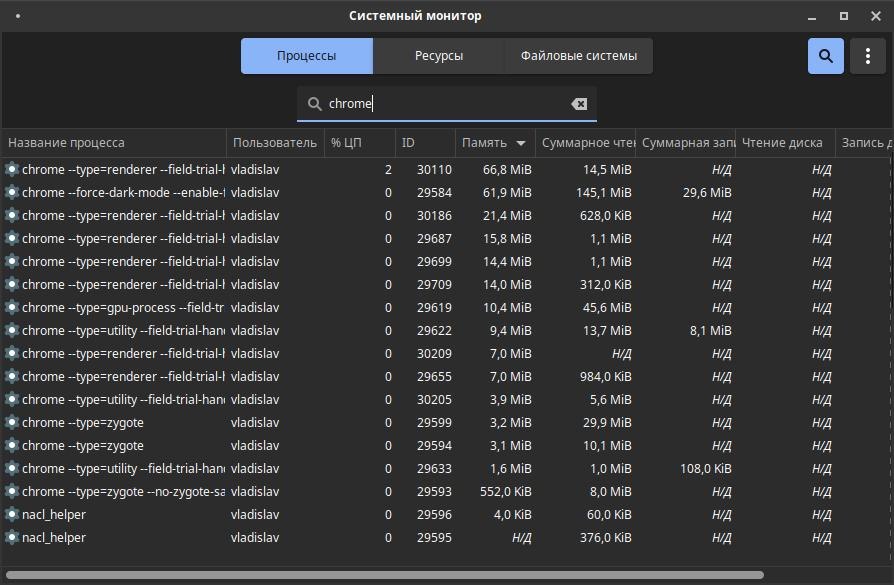
Task: Click the magnifier icon inside search field
Action: tap(314, 104)
